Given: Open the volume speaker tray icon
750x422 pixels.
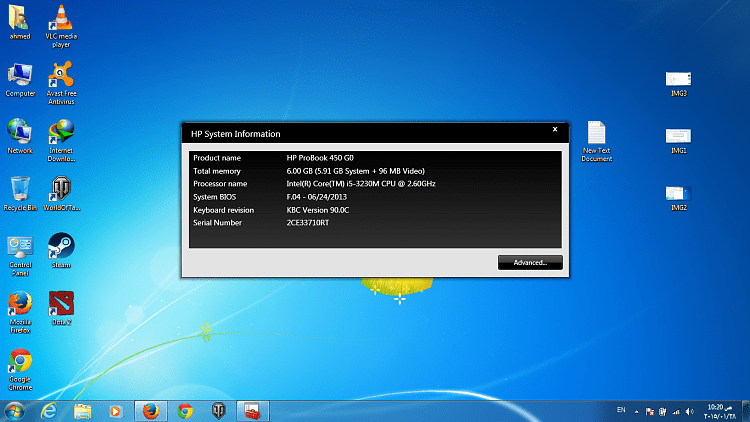Looking at the screenshot, I should click(689, 411).
